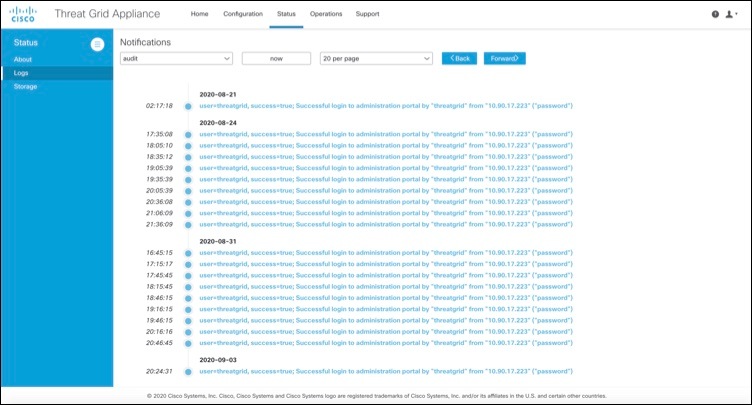752x405 pixels.
Task: Click the 18:46:15 timestamp
Action: pyautogui.click(x=159, y=298)
